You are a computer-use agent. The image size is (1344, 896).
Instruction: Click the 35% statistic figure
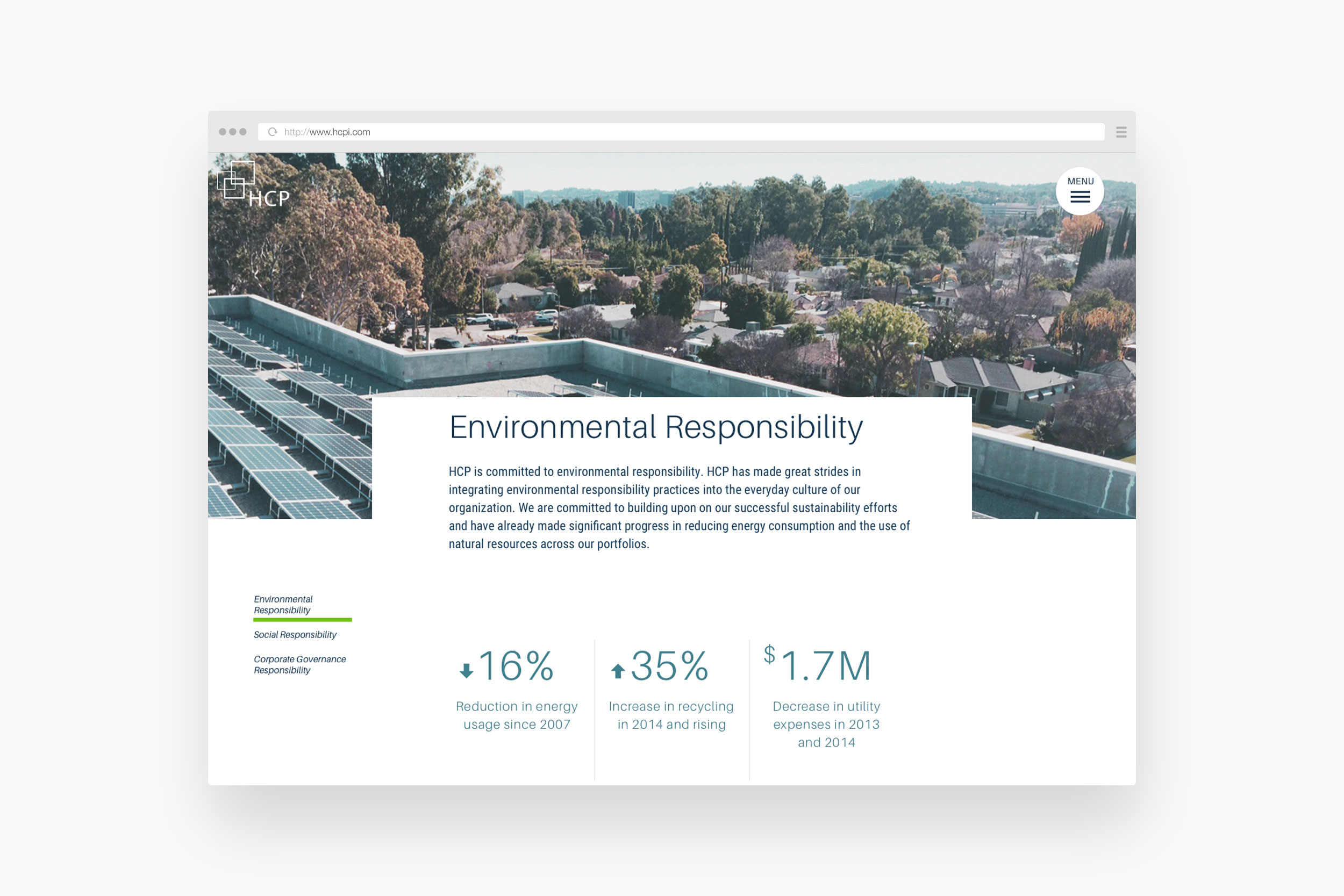(670, 666)
